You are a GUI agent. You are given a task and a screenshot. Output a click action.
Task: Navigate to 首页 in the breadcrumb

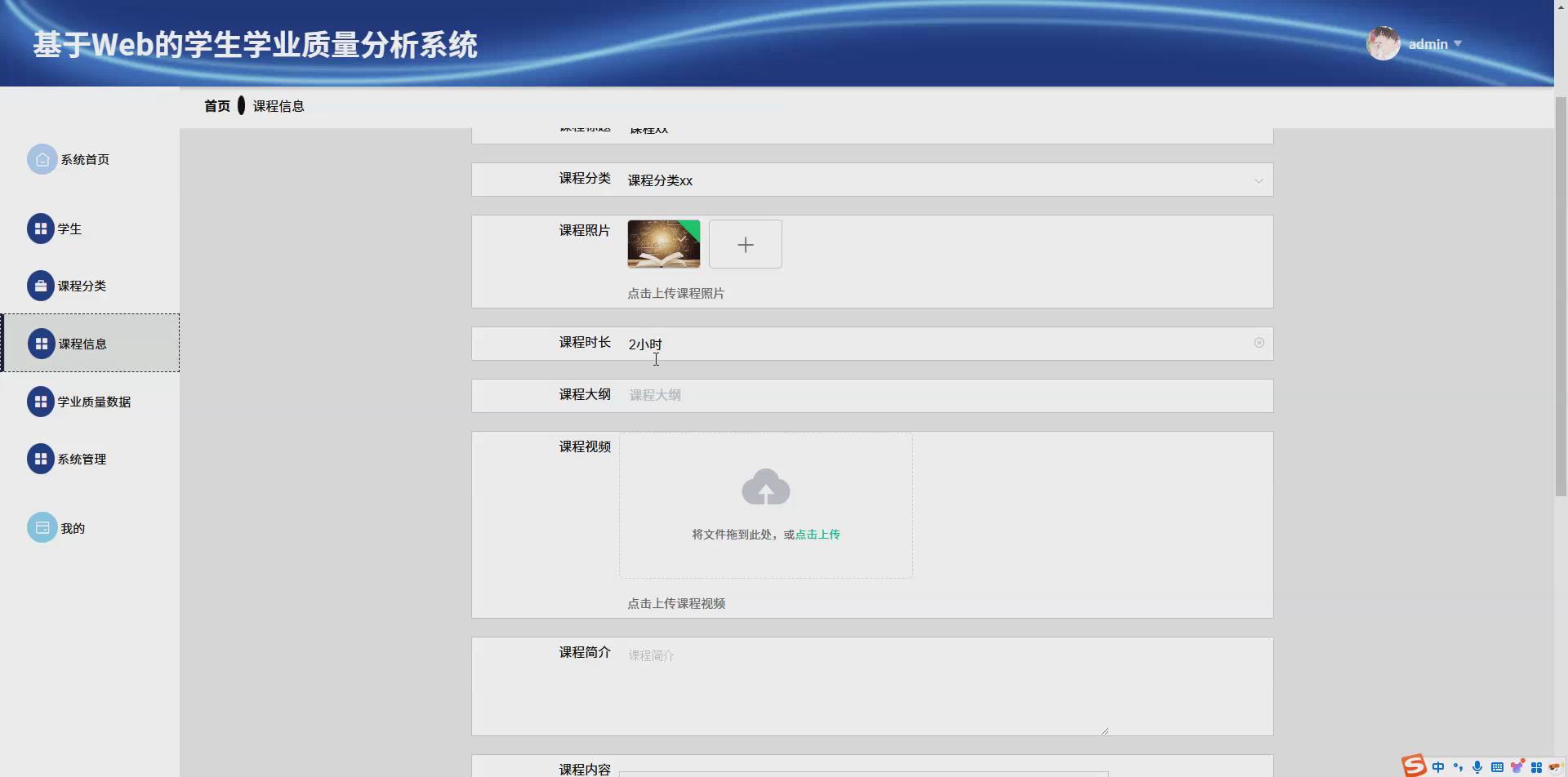[x=216, y=105]
